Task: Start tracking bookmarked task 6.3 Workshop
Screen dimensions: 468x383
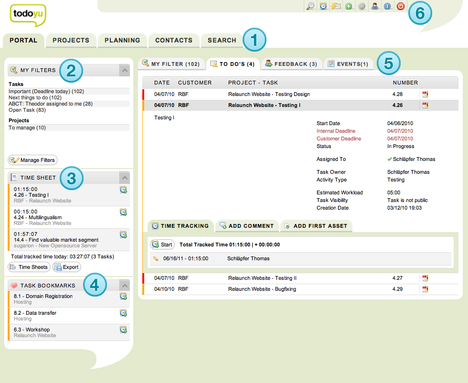Action: pos(123,330)
